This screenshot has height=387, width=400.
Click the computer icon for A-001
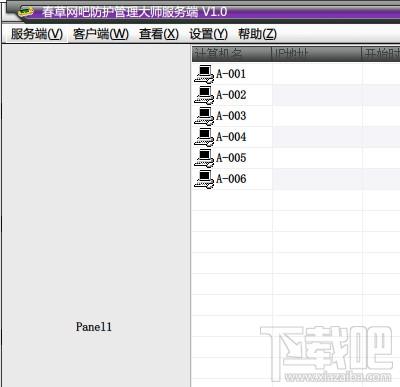204,74
